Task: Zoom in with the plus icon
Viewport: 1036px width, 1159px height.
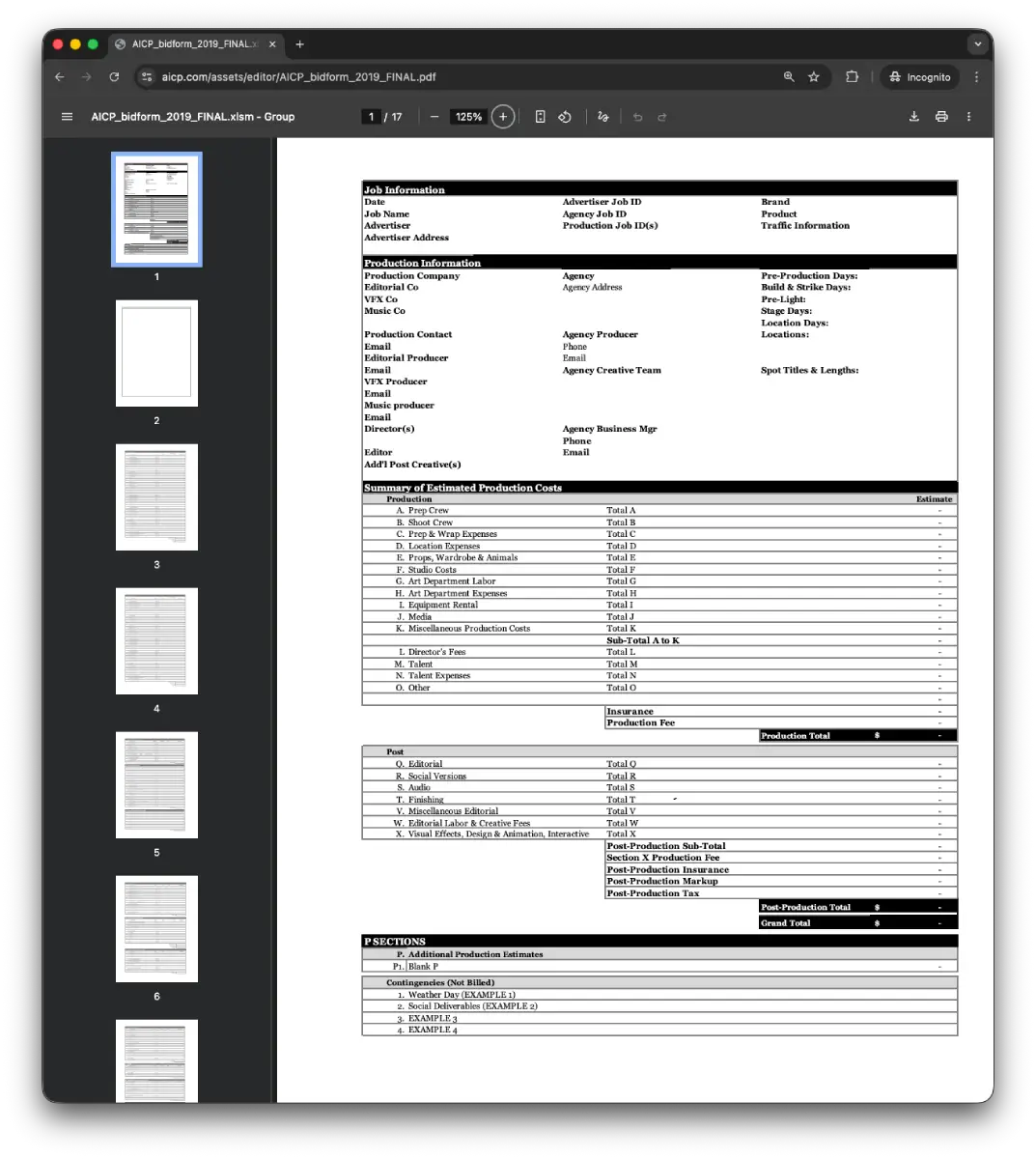Action: (503, 117)
